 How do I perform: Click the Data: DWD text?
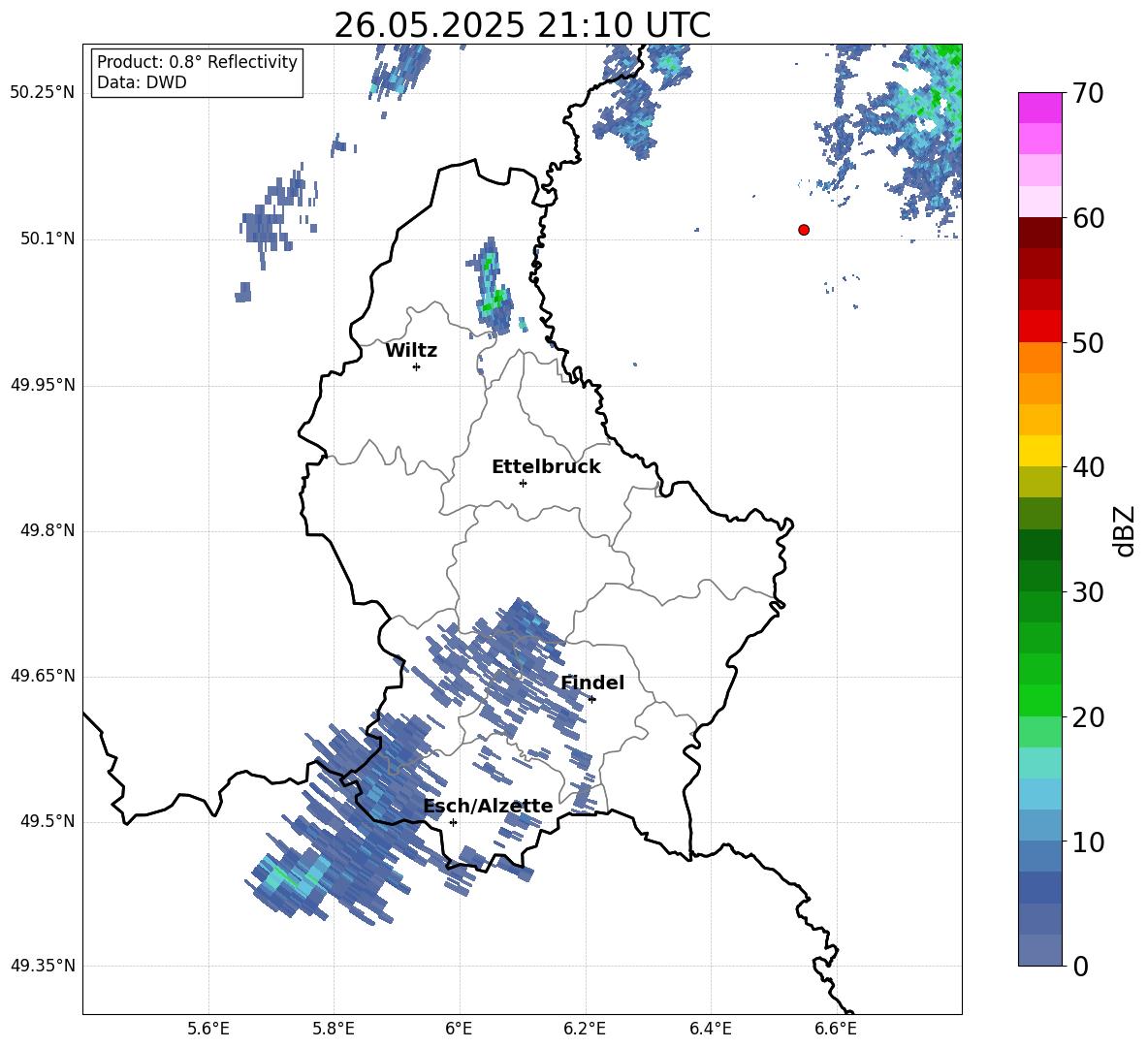click(x=142, y=82)
